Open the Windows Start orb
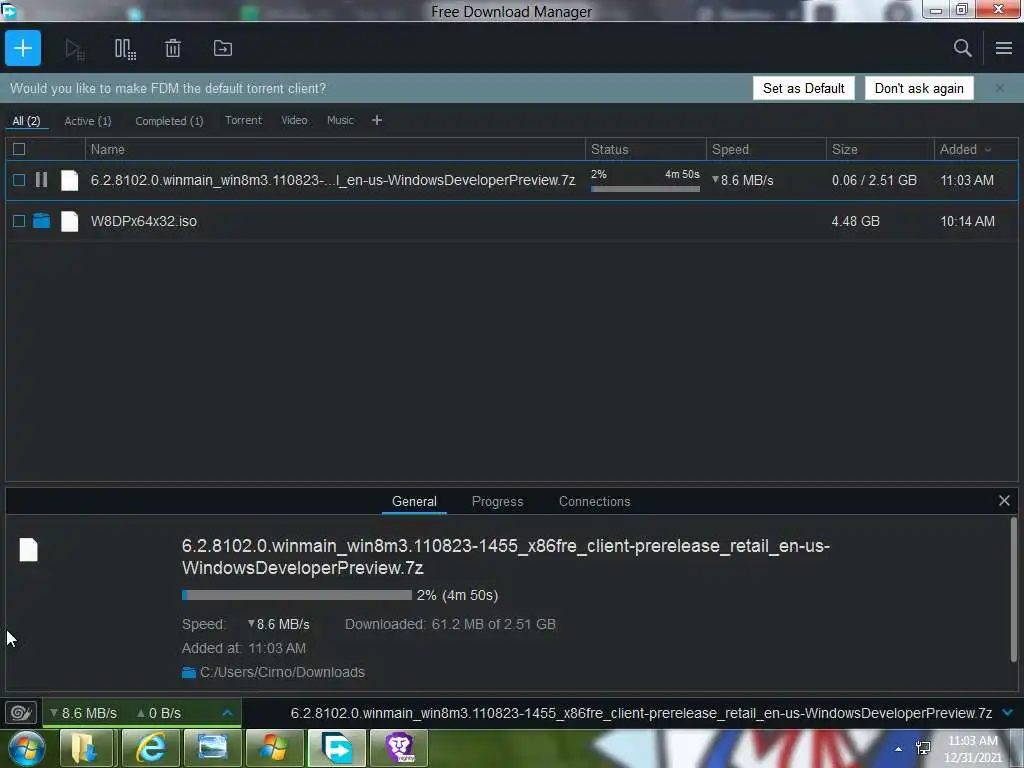Viewport: 1024px width, 768px height. pos(26,748)
